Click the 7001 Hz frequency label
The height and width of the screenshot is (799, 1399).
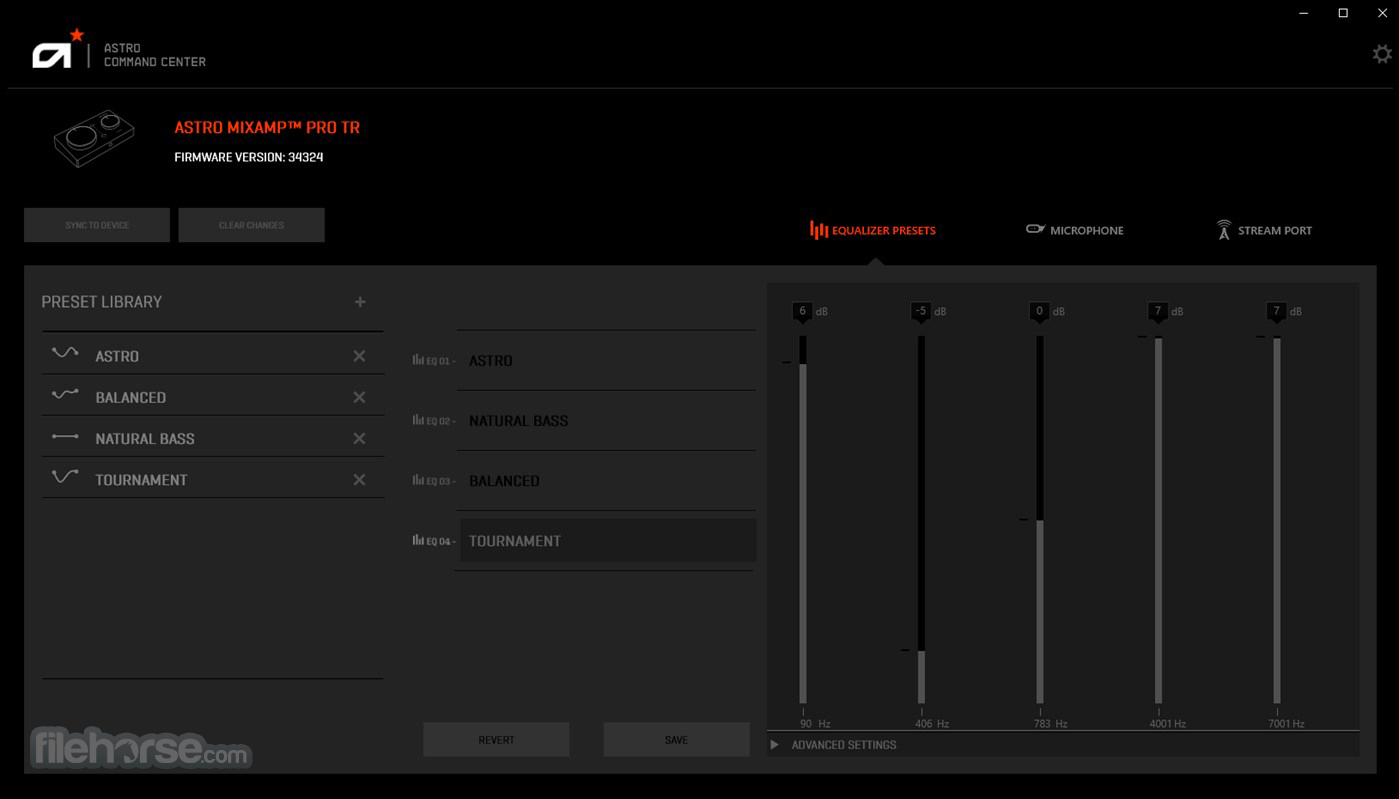(x=1286, y=724)
